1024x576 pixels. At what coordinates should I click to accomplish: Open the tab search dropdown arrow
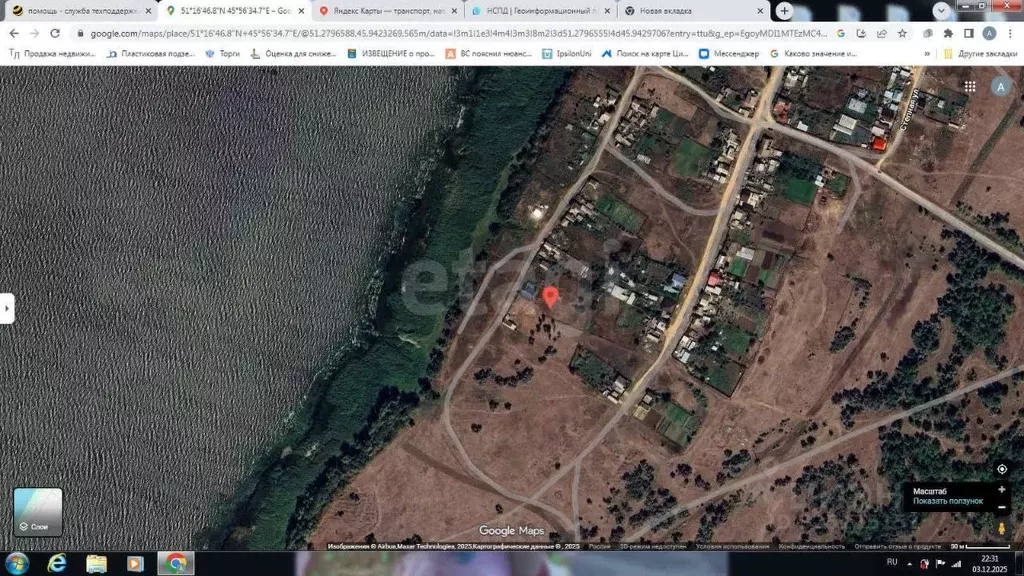click(941, 10)
